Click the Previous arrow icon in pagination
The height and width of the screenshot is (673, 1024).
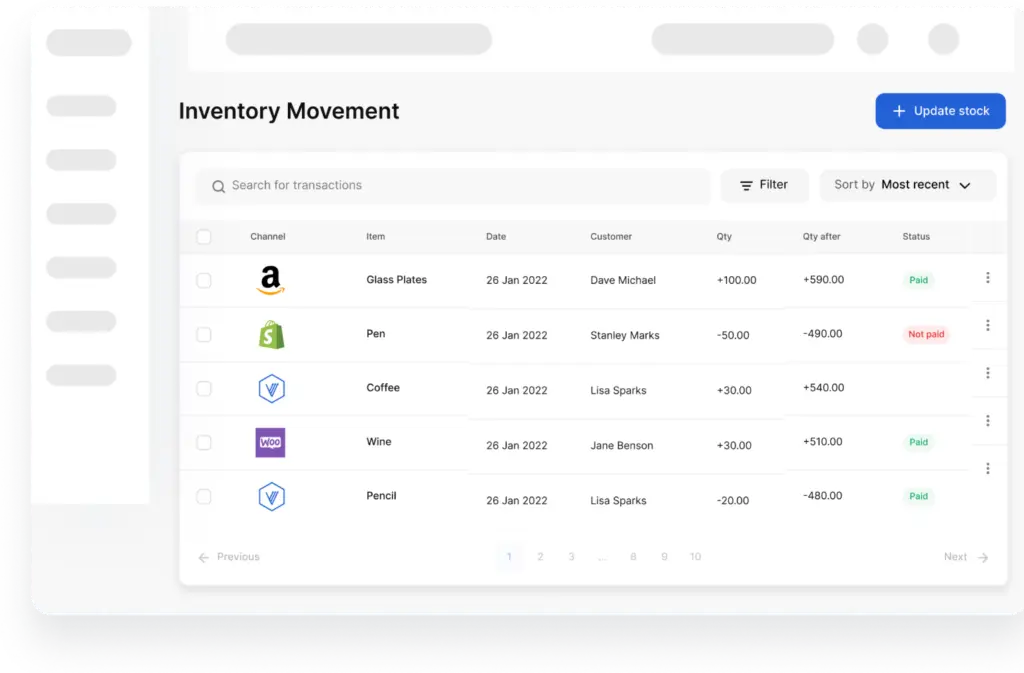click(203, 557)
